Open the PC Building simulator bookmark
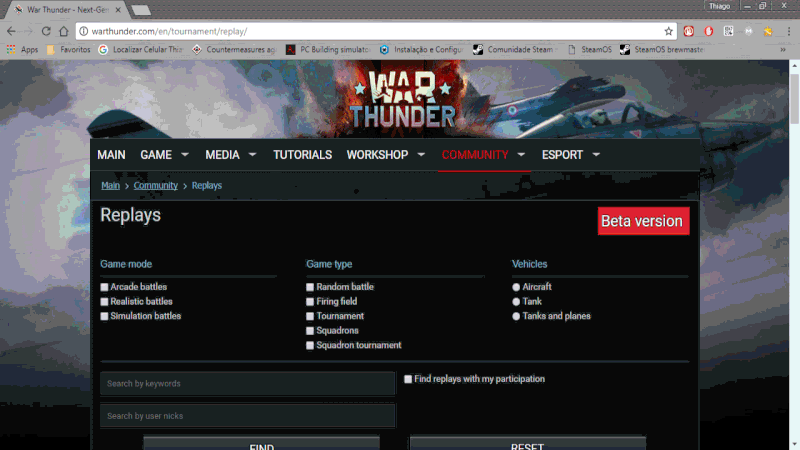800x450 pixels. pos(328,49)
